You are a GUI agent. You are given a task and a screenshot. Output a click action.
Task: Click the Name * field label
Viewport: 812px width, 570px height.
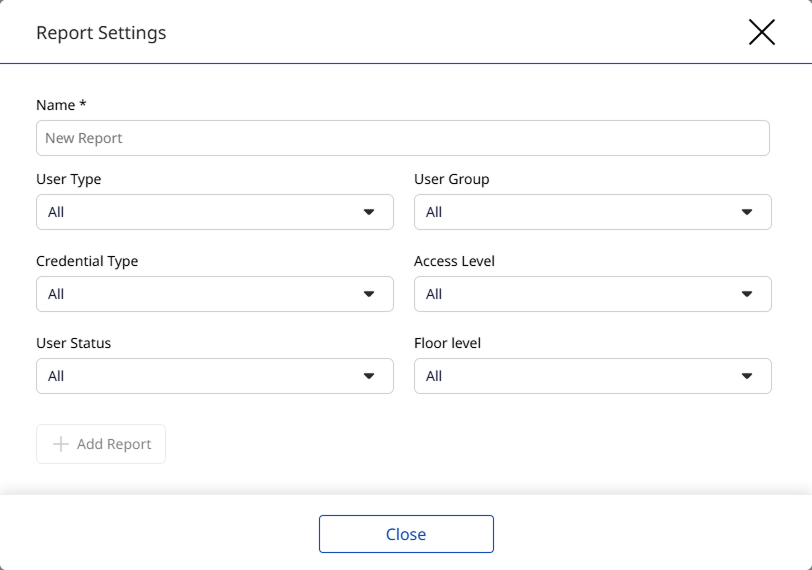pos(61,105)
